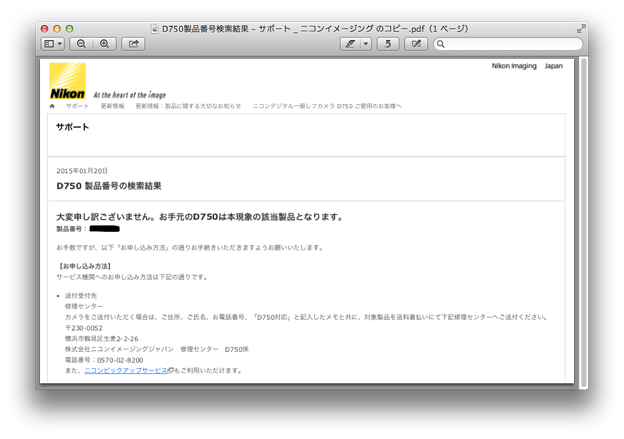Close the PDF window with red button
Viewport: 624px width, 439px height.
click(x=45, y=29)
